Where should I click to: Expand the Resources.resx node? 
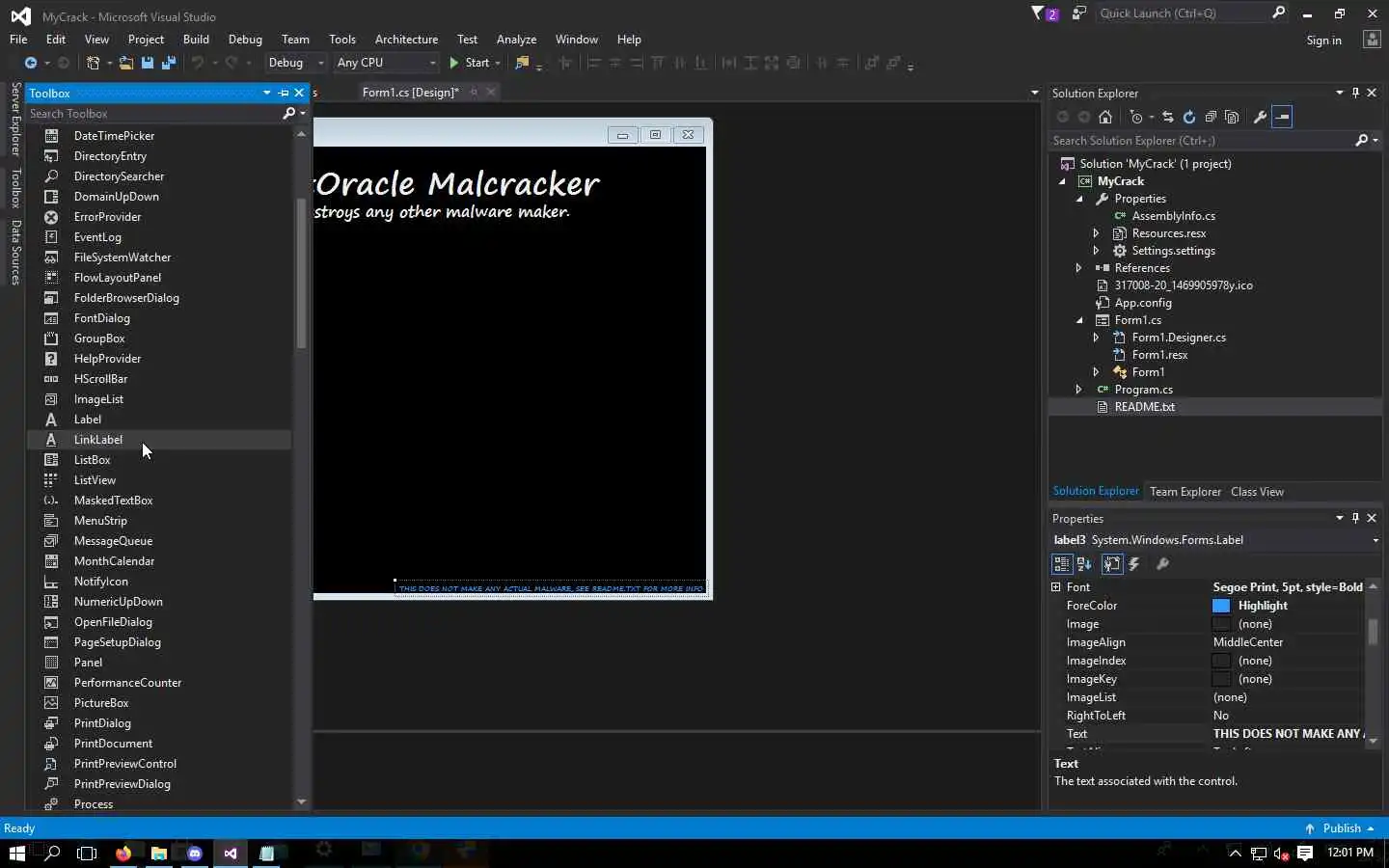[x=1096, y=233]
